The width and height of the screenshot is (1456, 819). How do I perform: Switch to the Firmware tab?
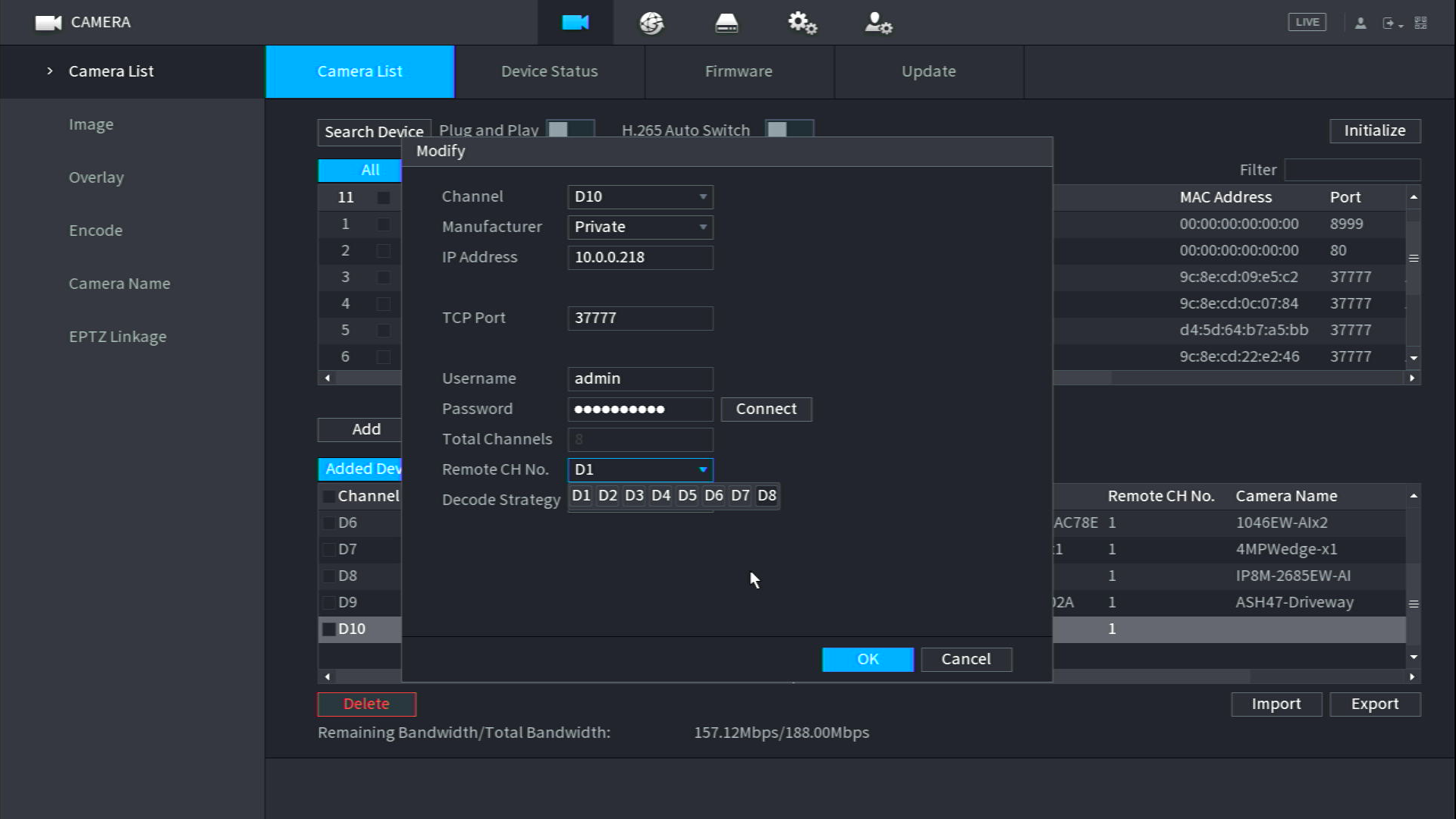pos(739,71)
